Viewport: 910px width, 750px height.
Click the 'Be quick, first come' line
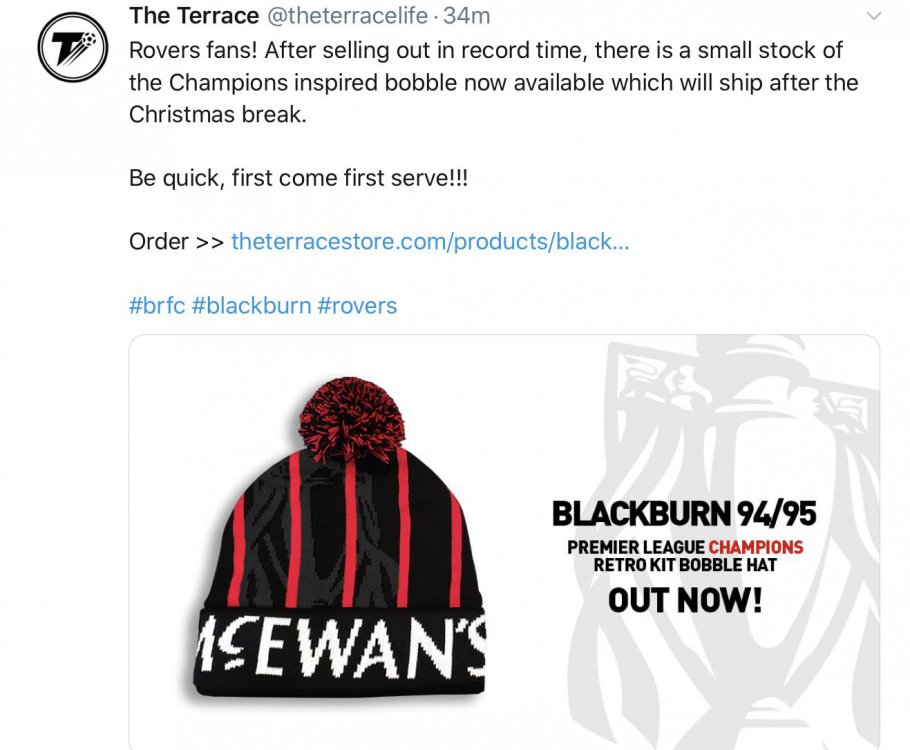point(298,178)
